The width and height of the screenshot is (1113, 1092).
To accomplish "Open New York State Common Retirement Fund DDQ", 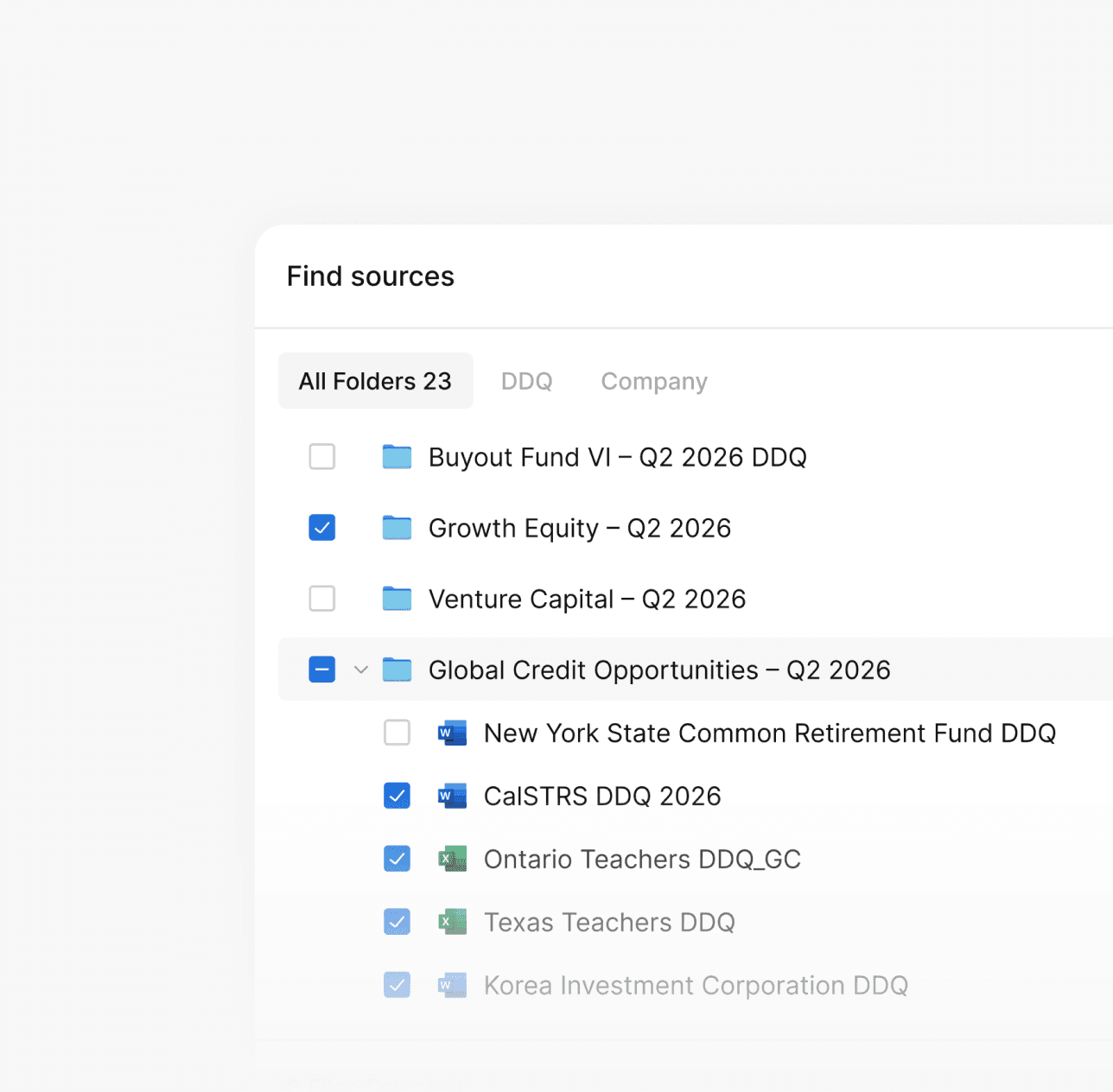I will click(x=769, y=733).
